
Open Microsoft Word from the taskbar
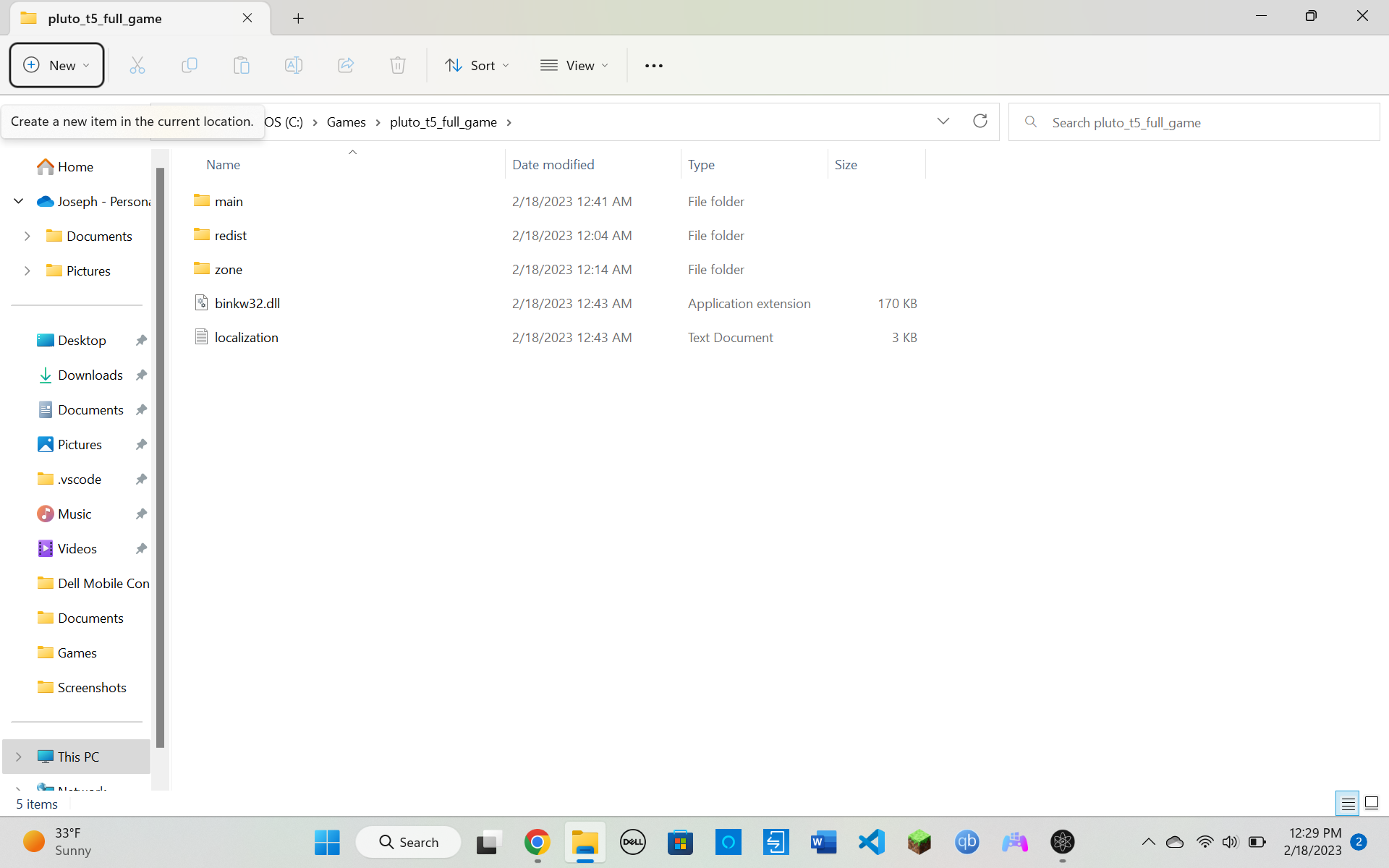824,842
